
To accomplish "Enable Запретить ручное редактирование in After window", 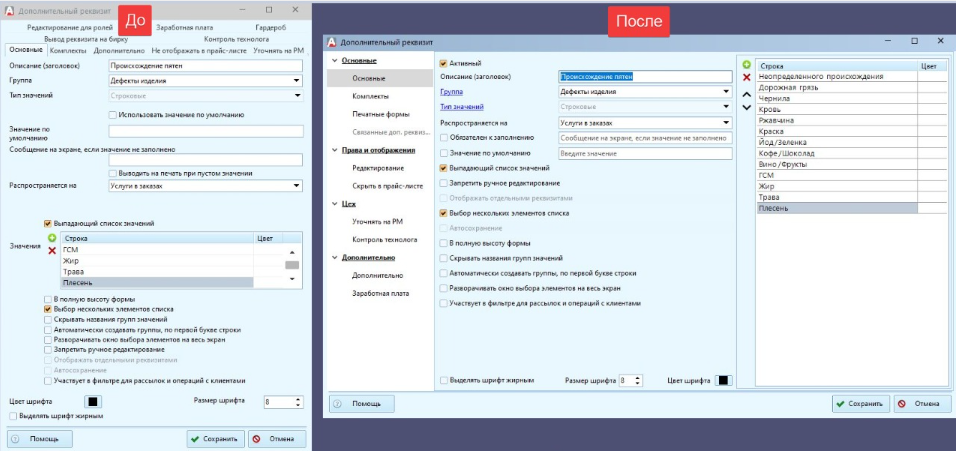I will pos(443,183).
